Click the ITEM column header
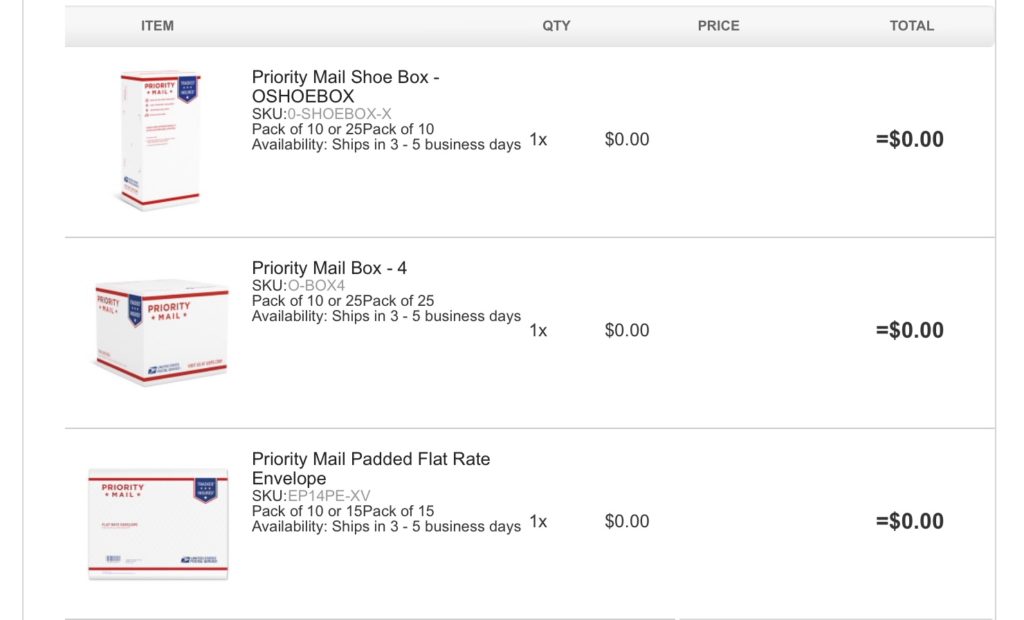Image resolution: width=1024 pixels, height=620 pixels. (x=157, y=26)
